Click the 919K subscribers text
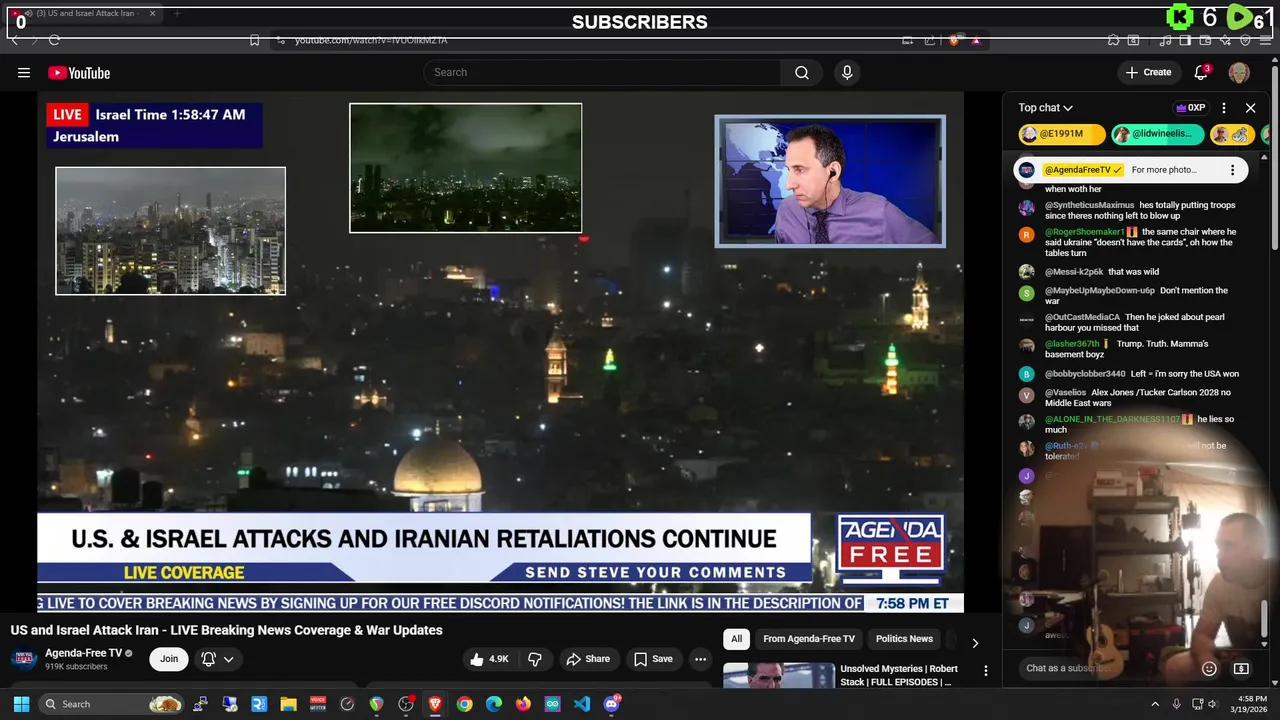 click(76, 667)
